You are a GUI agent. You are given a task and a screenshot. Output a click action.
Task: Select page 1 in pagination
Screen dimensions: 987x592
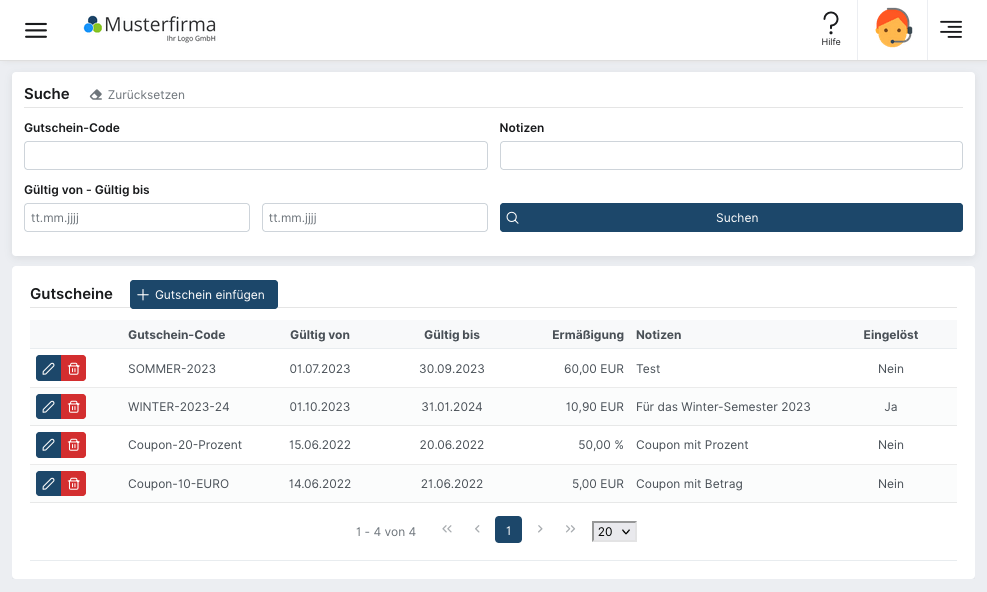pyautogui.click(x=508, y=530)
